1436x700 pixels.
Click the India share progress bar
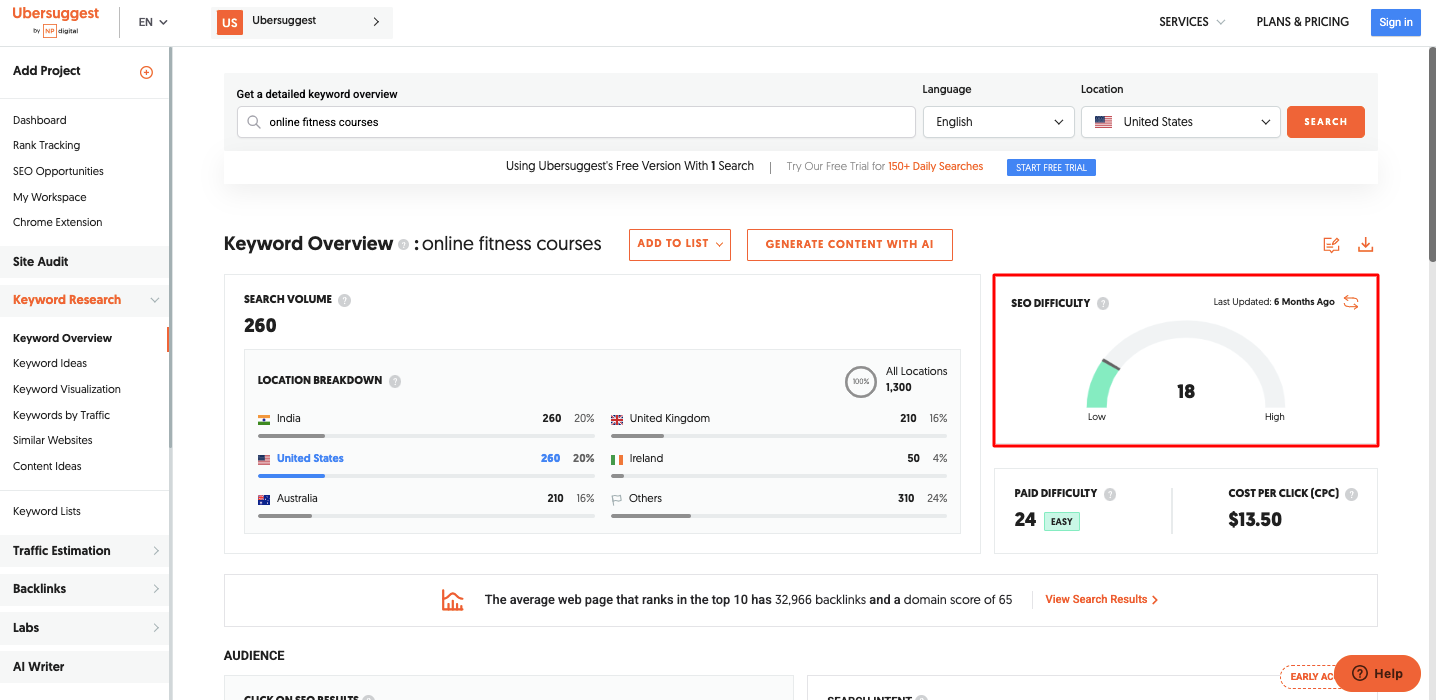(426, 436)
